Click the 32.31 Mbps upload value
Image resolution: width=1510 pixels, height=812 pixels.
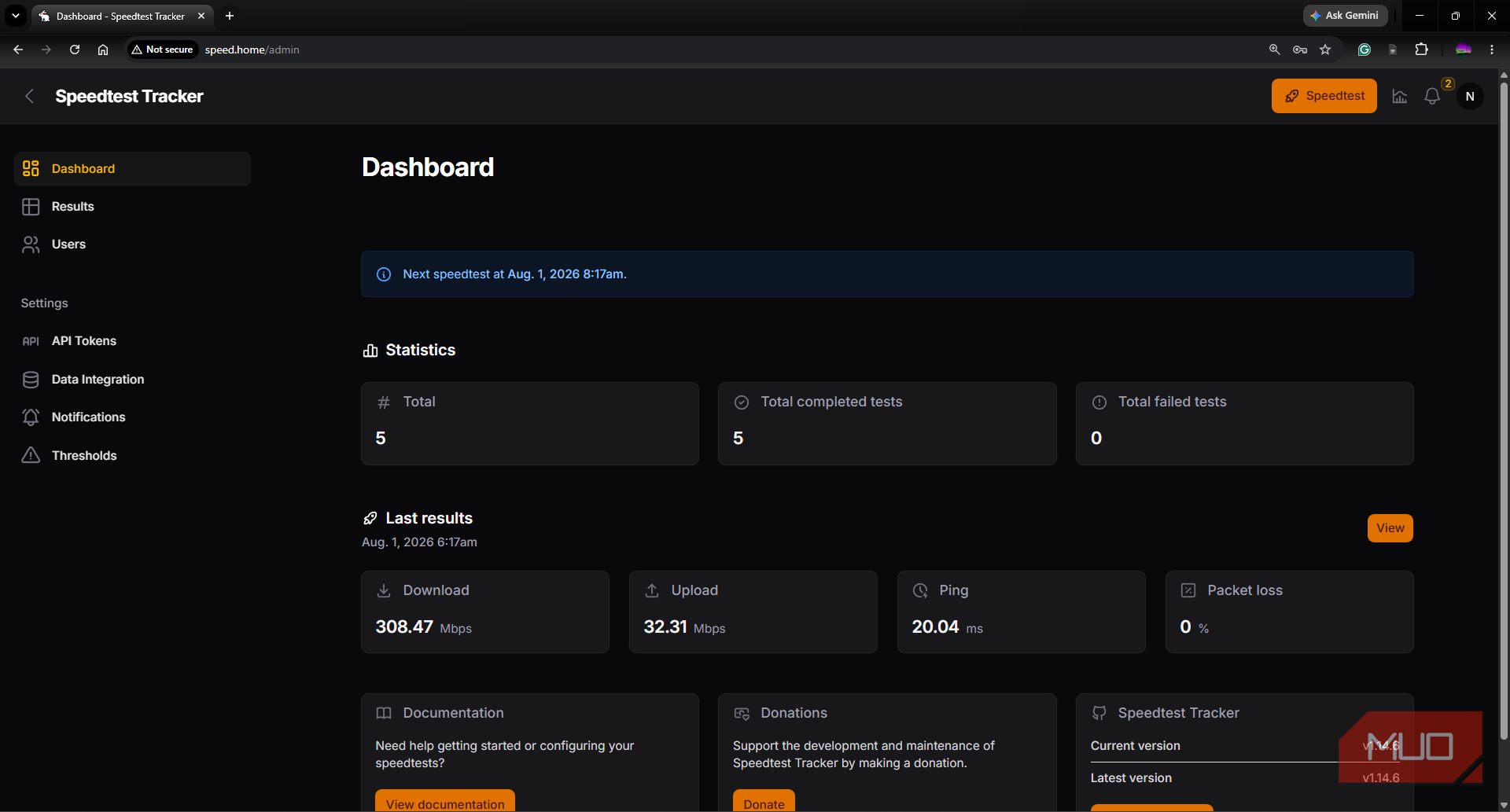[684, 627]
